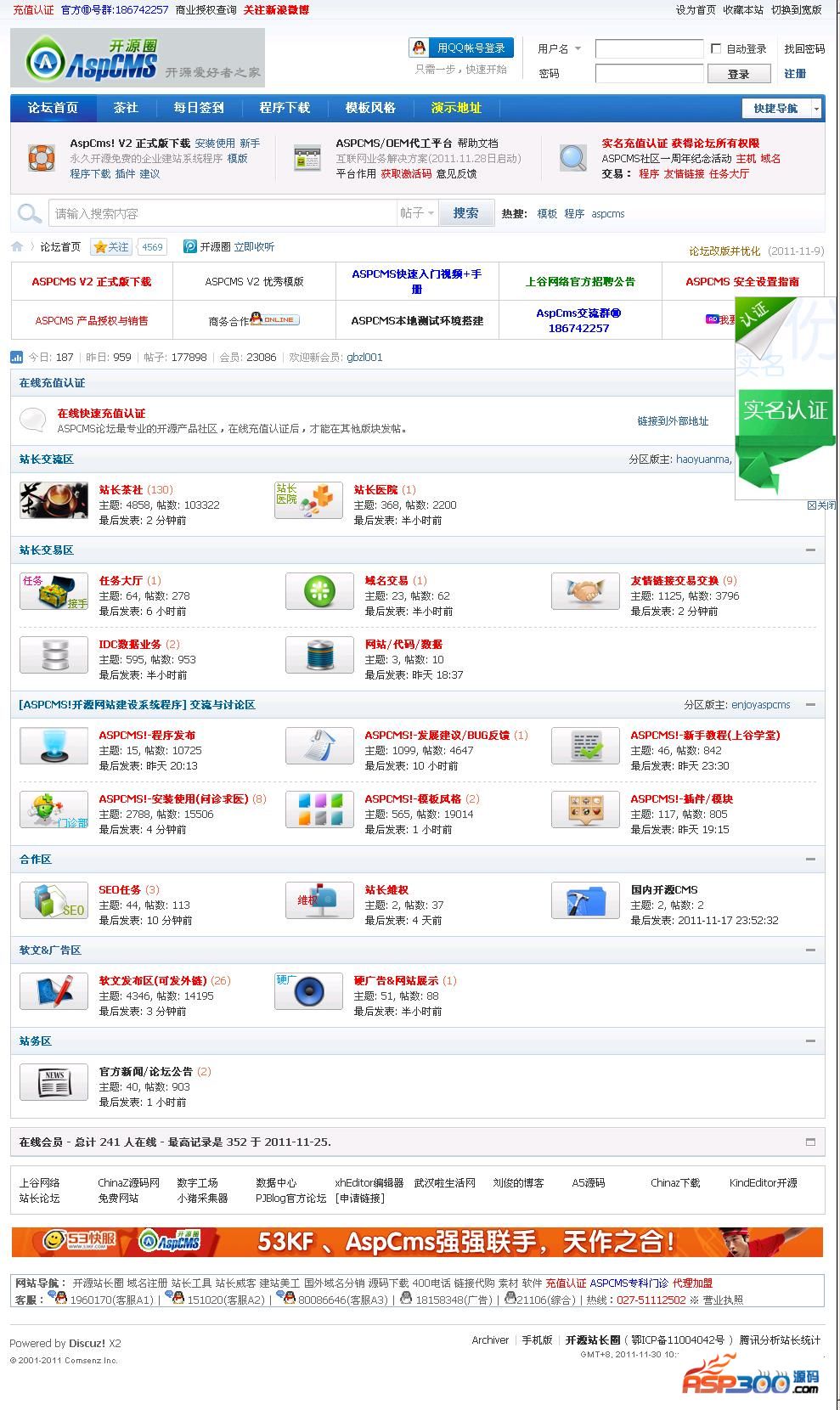This screenshot has width=840, height=1410.
Task: Collapse the 合作区 section
Action: (x=810, y=860)
